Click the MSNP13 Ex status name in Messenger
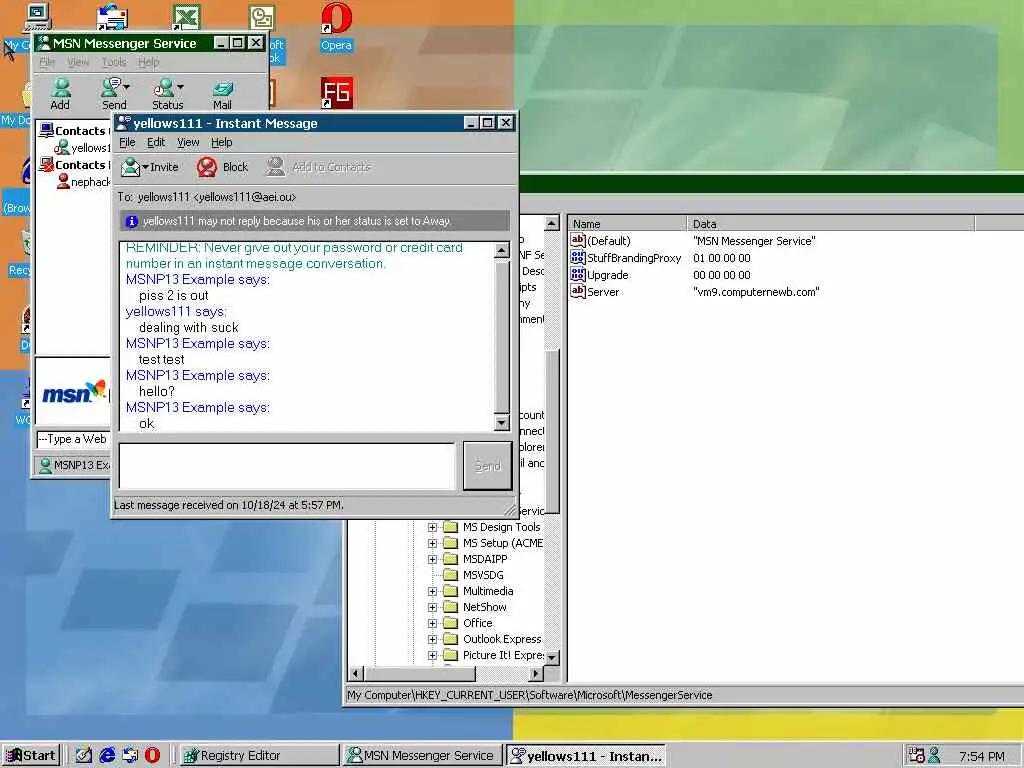Image resolution: width=1024 pixels, height=768 pixels. [82, 465]
